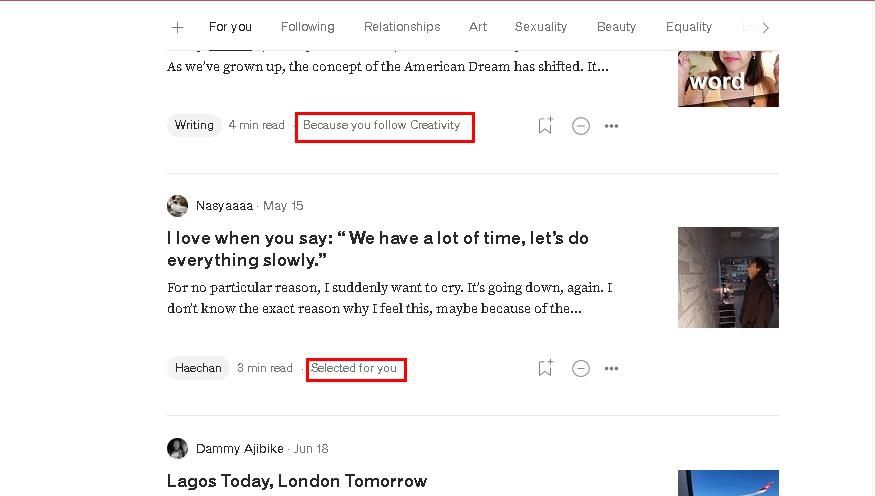Click the Haechan tag chip

198,368
